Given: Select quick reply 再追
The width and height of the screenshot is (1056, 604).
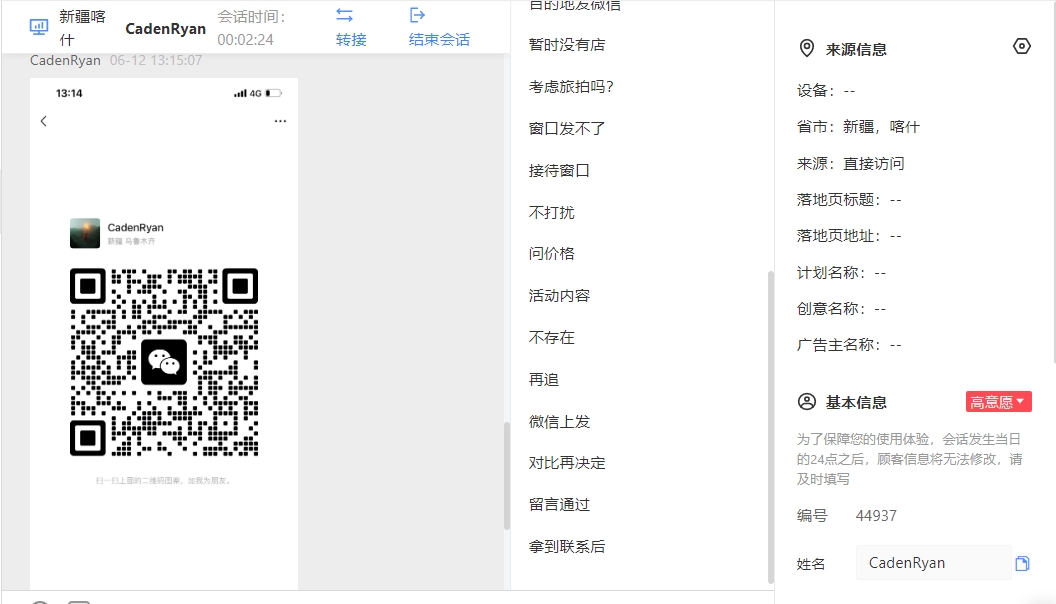Looking at the screenshot, I should [x=544, y=380].
